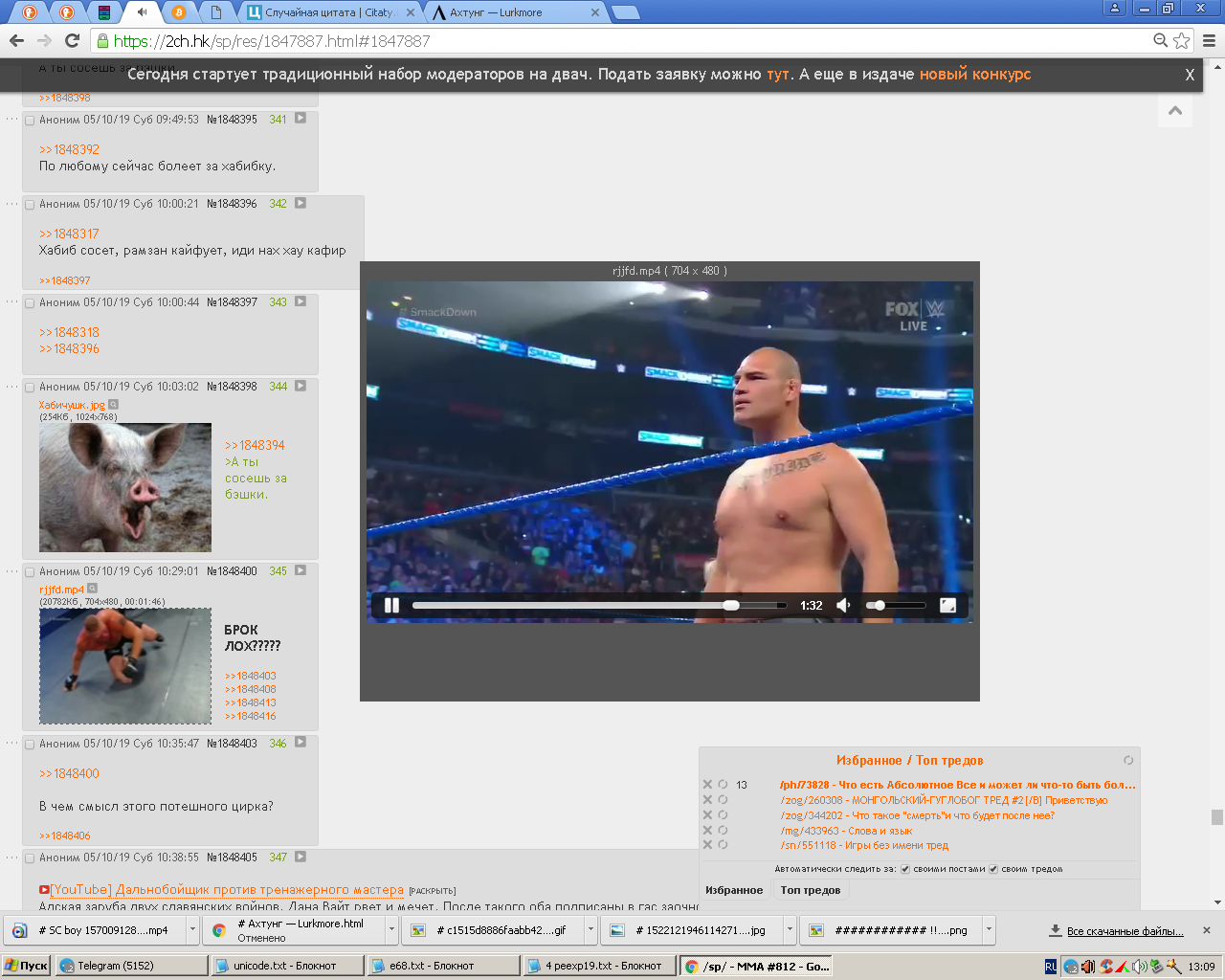The height and width of the screenshot is (980, 1225).
Task: Refresh the /zog/260308 favorite thread
Action: click(x=724, y=800)
